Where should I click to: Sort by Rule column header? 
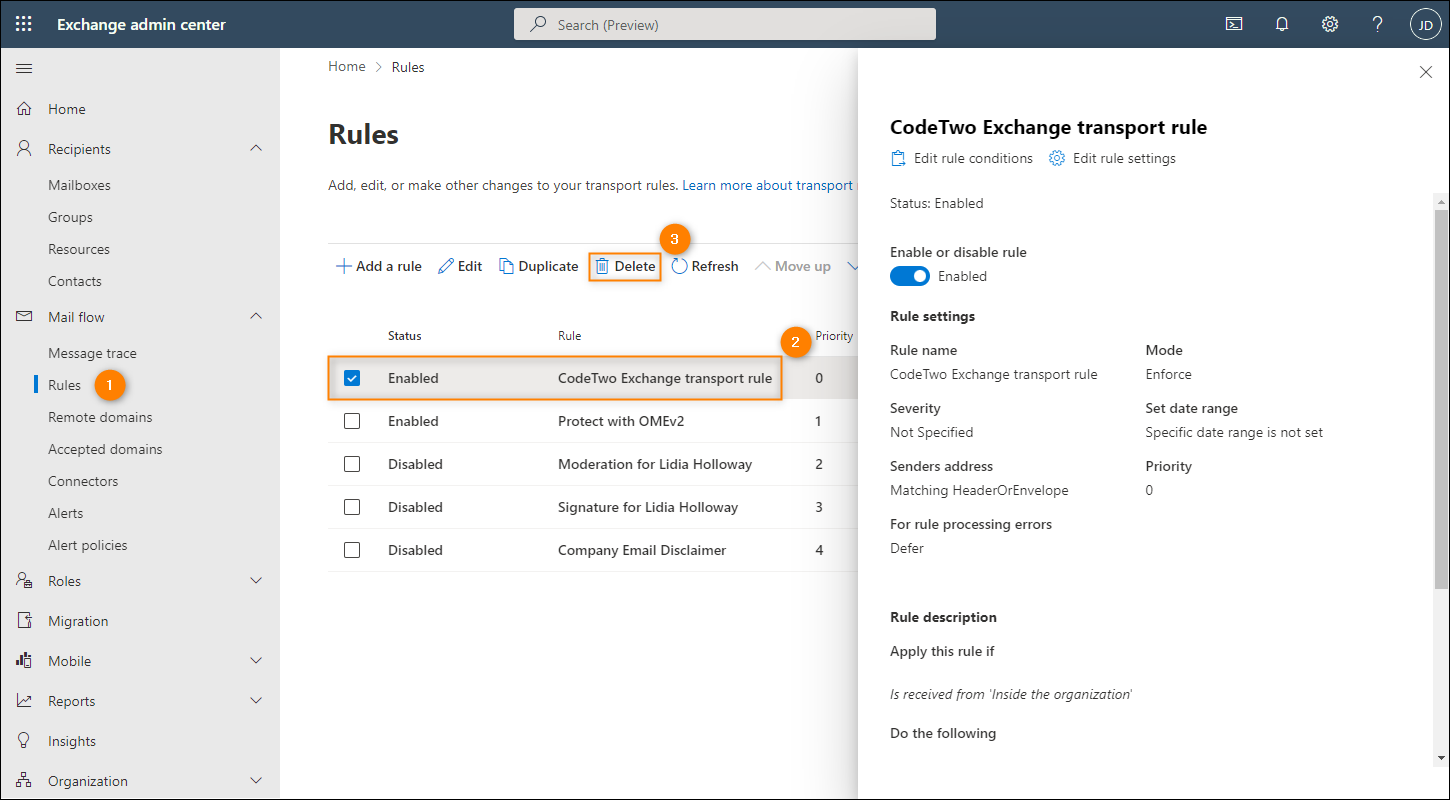(x=569, y=336)
